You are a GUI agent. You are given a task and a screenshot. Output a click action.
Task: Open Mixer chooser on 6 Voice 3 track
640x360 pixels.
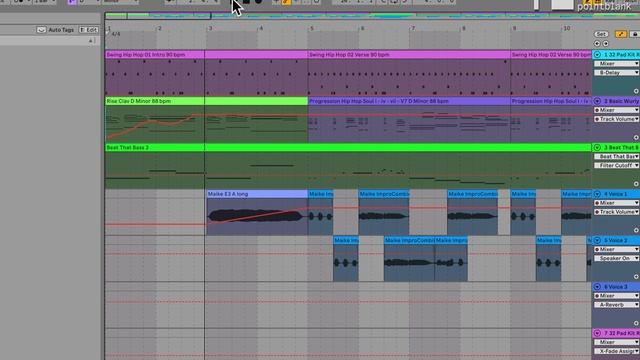(x=616, y=296)
